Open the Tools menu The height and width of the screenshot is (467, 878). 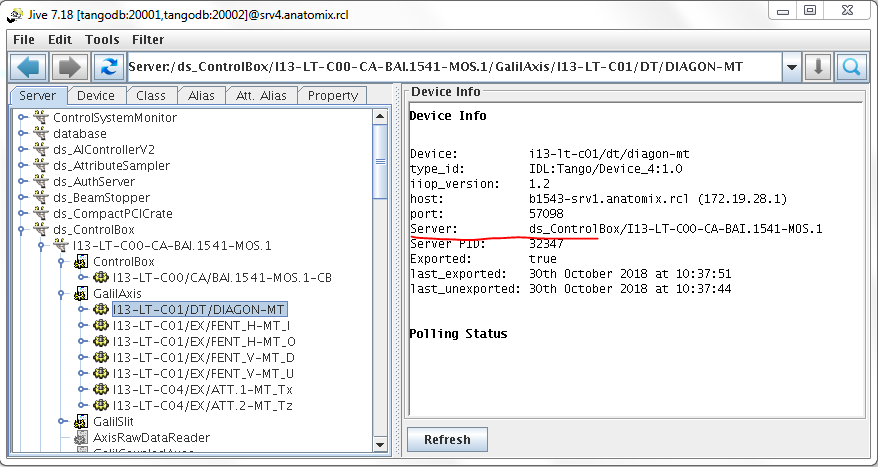[102, 40]
